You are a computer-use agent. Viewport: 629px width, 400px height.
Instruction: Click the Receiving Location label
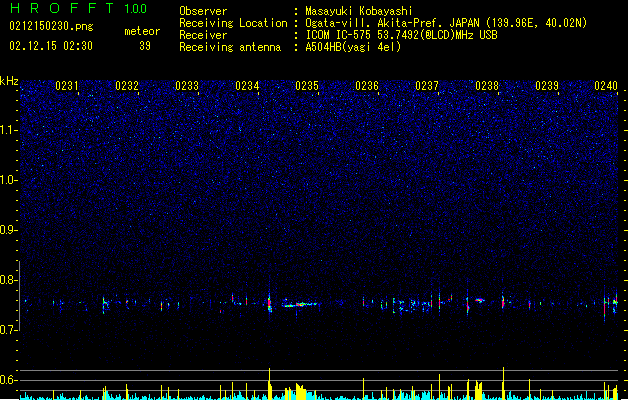coord(233,23)
